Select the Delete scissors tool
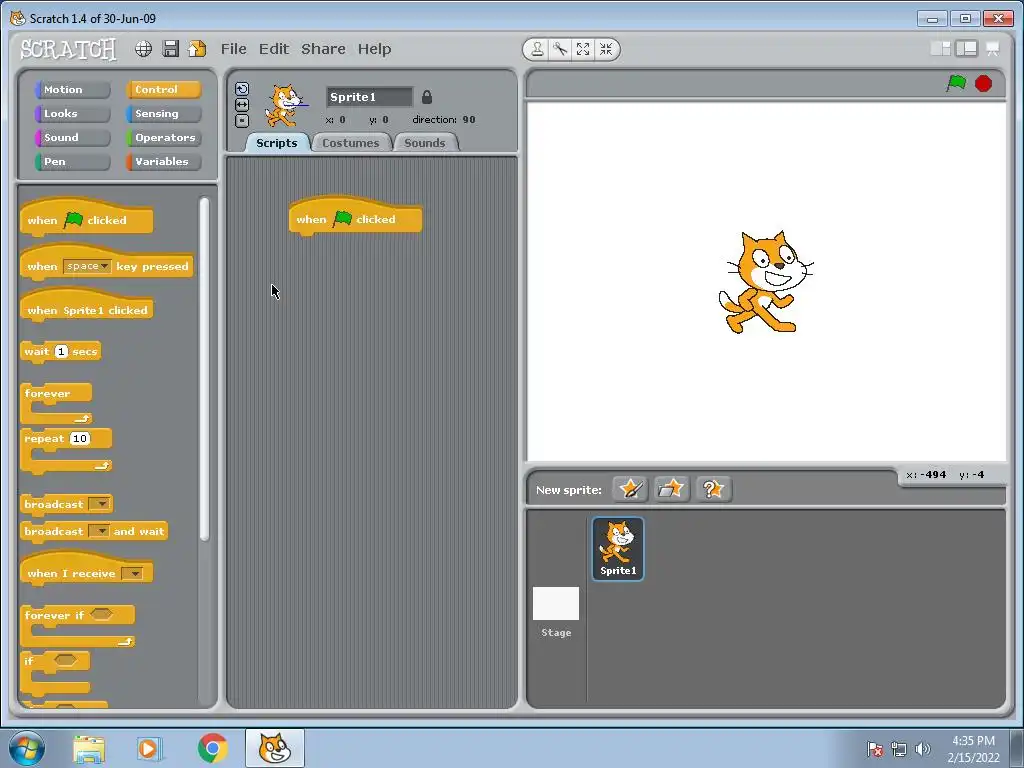Image resolution: width=1024 pixels, height=768 pixels. click(x=560, y=49)
